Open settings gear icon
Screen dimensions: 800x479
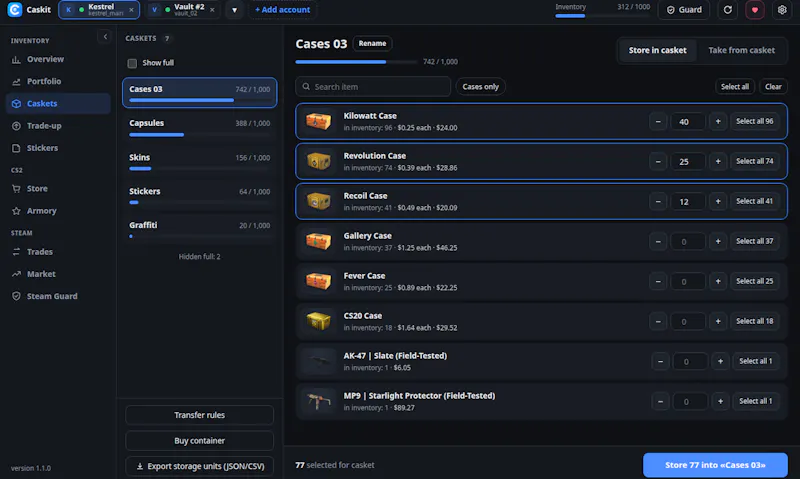click(x=782, y=10)
